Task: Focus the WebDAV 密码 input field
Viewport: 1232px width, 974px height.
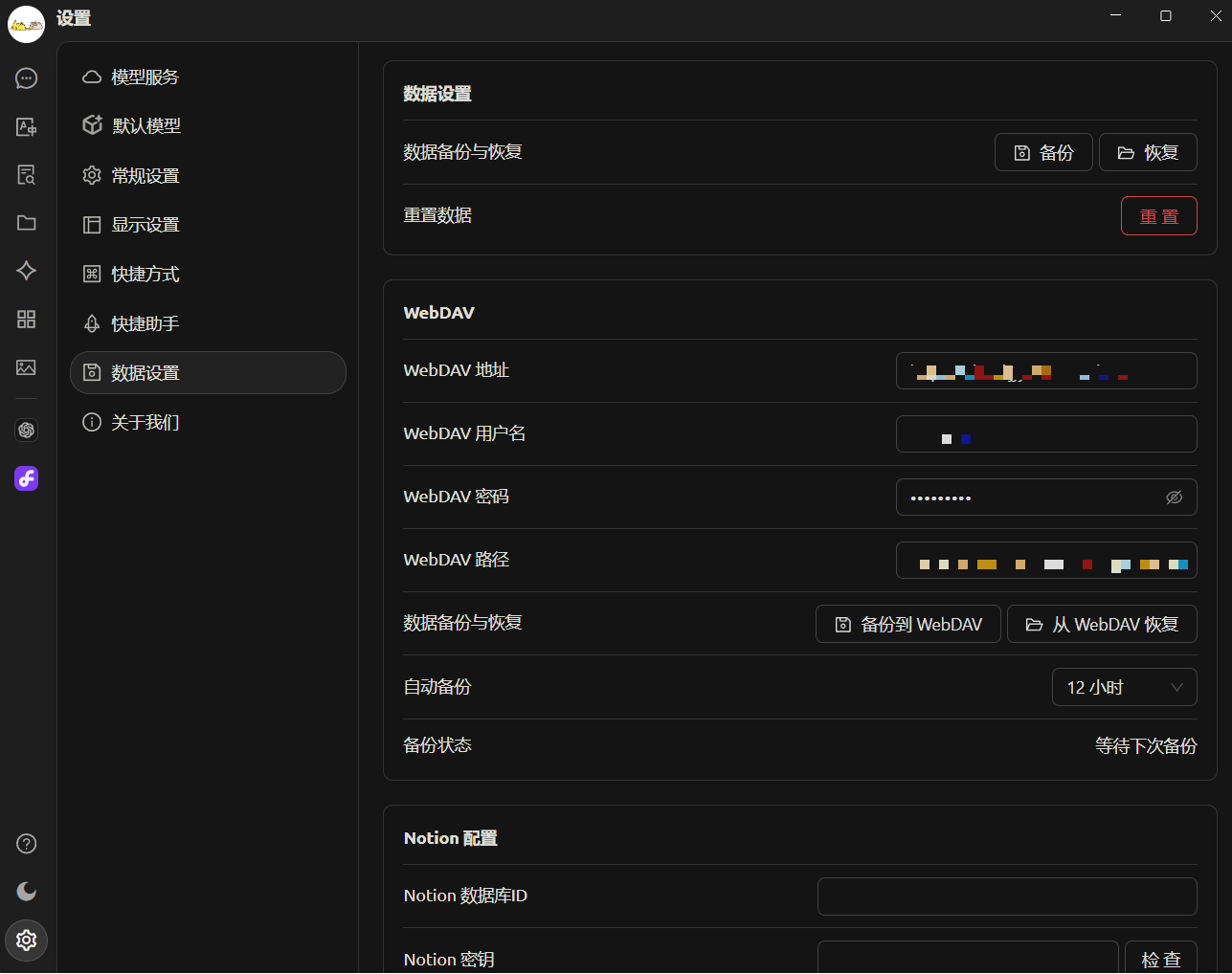Action: point(1046,498)
